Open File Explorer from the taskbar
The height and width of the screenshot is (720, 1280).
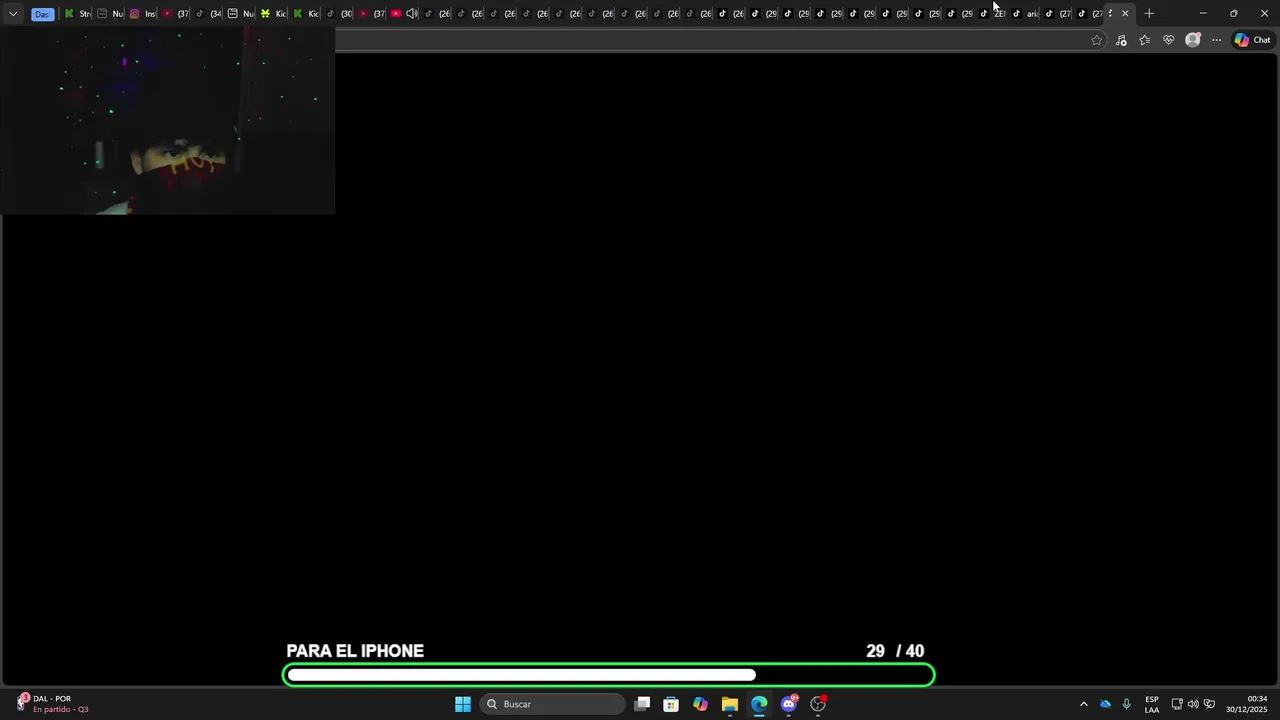pos(730,704)
